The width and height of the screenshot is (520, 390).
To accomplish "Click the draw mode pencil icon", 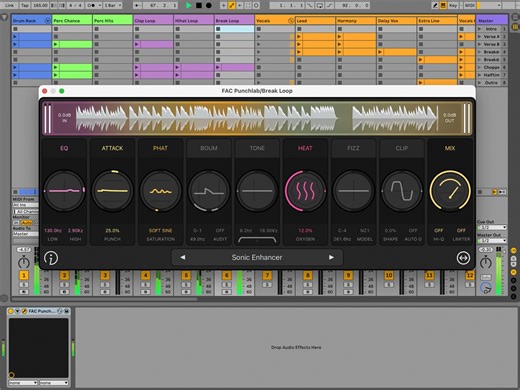I will [435, 6].
